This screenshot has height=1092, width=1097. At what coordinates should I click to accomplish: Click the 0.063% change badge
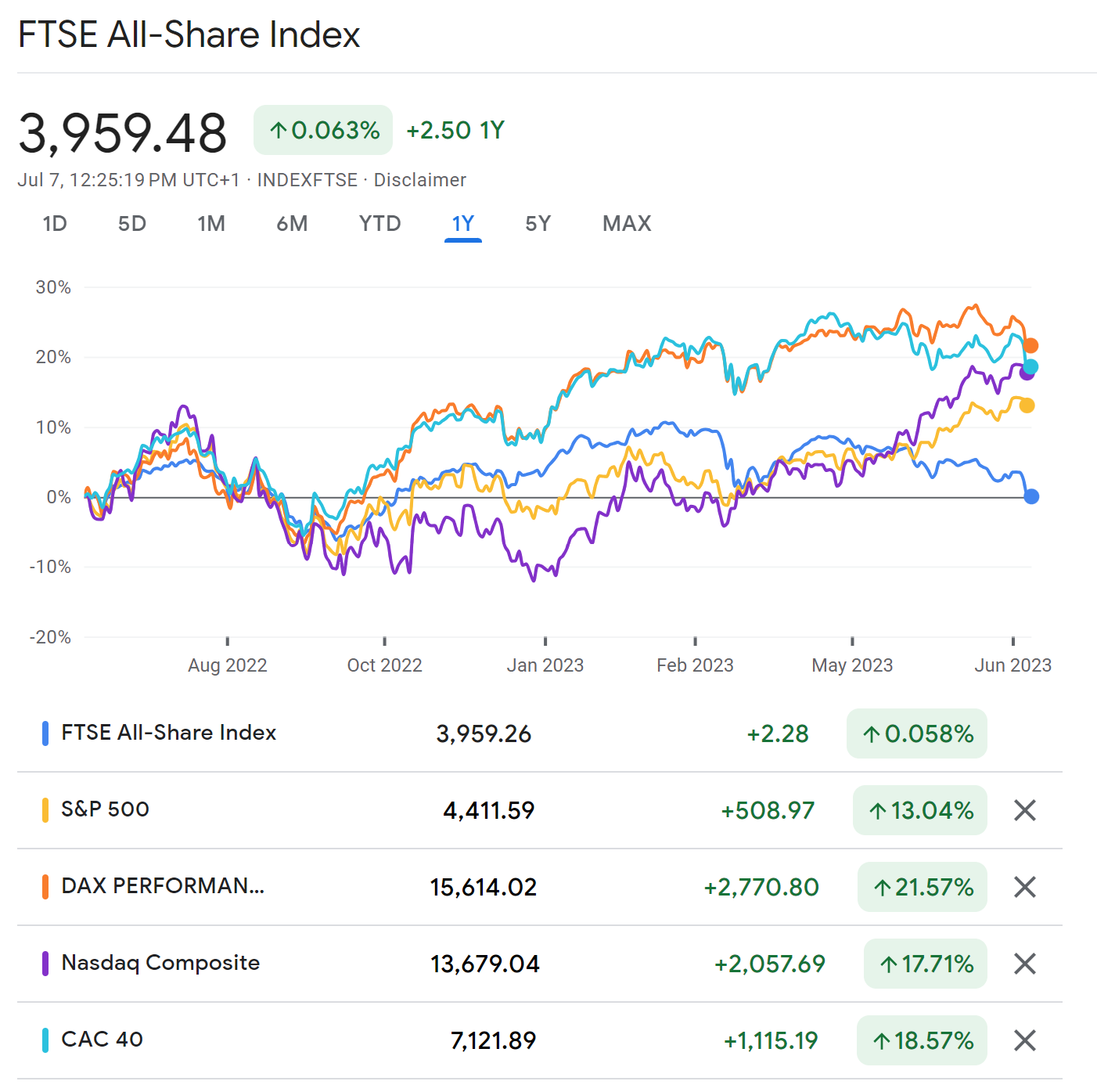(x=323, y=130)
